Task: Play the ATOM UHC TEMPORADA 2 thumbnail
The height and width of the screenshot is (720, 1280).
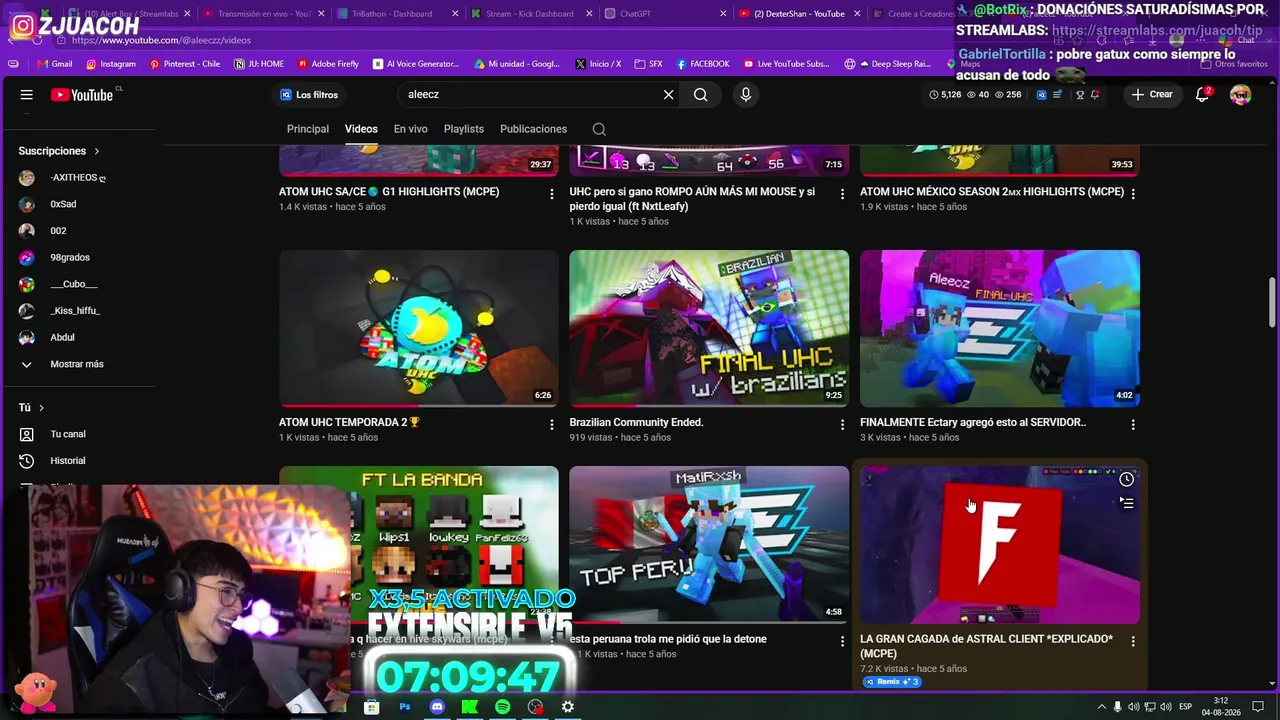Action: (419, 328)
